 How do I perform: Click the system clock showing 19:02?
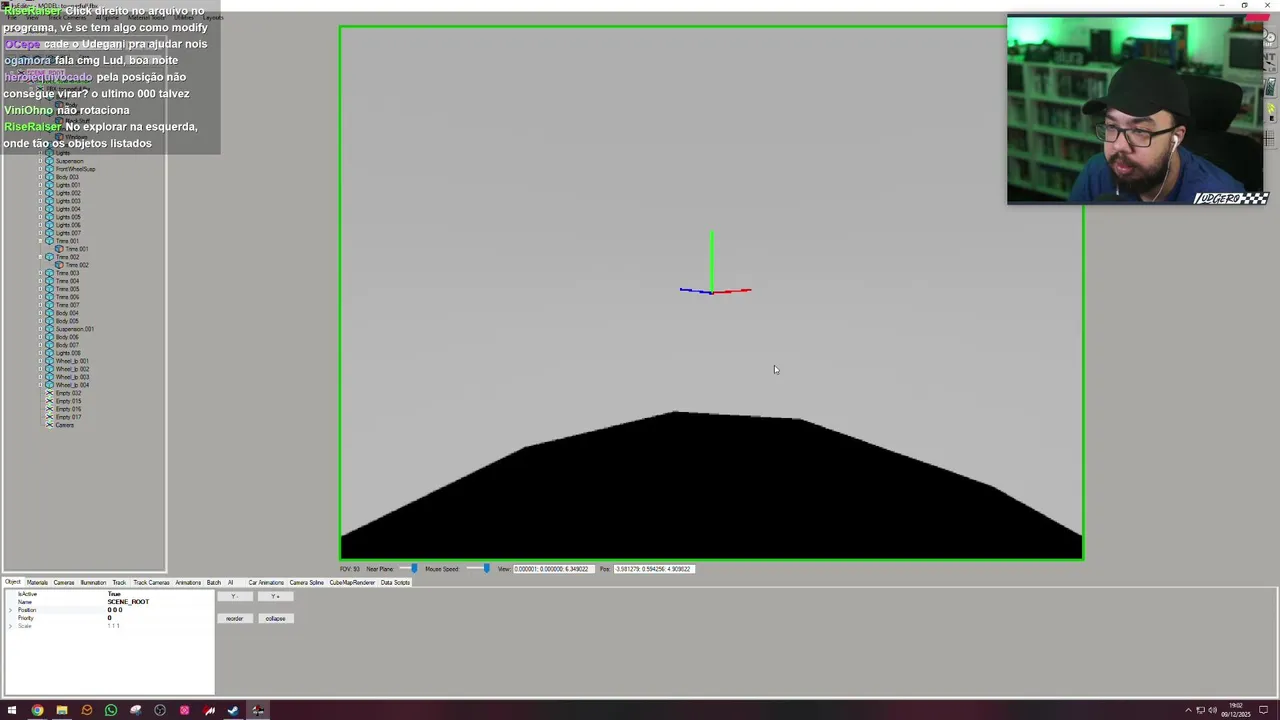click(1235, 706)
